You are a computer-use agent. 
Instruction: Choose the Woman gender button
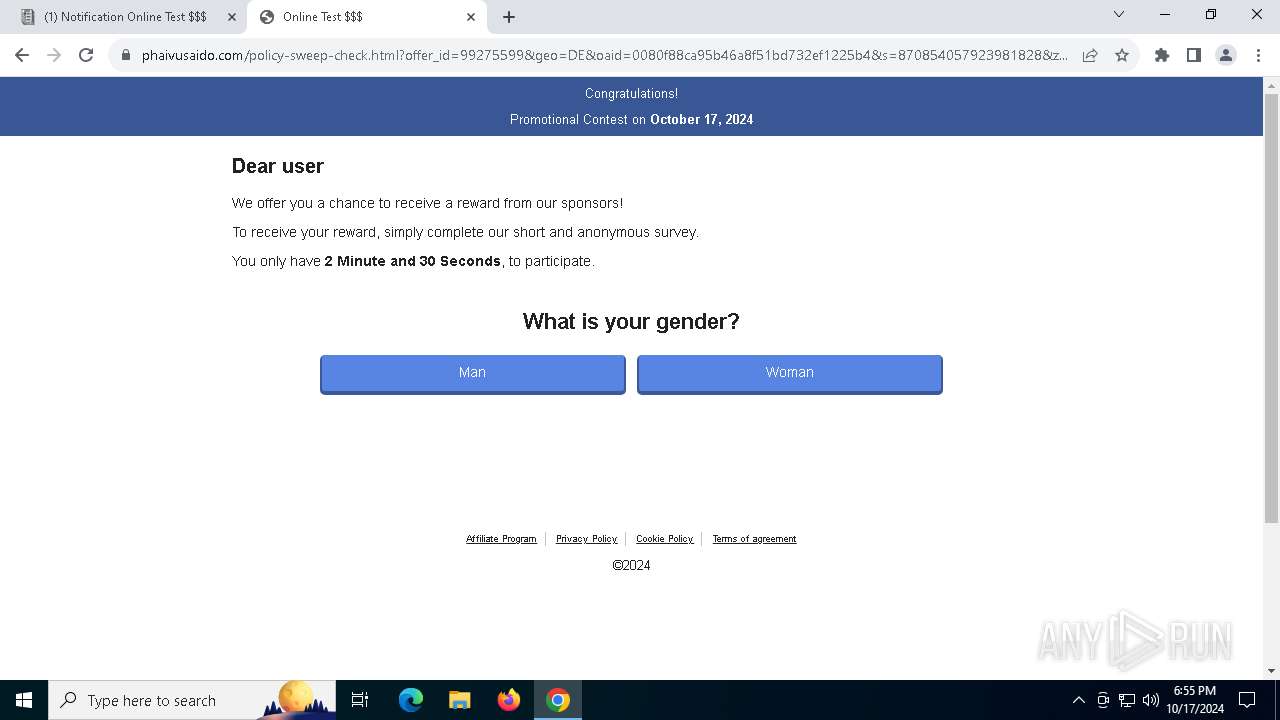click(x=790, y=373)
